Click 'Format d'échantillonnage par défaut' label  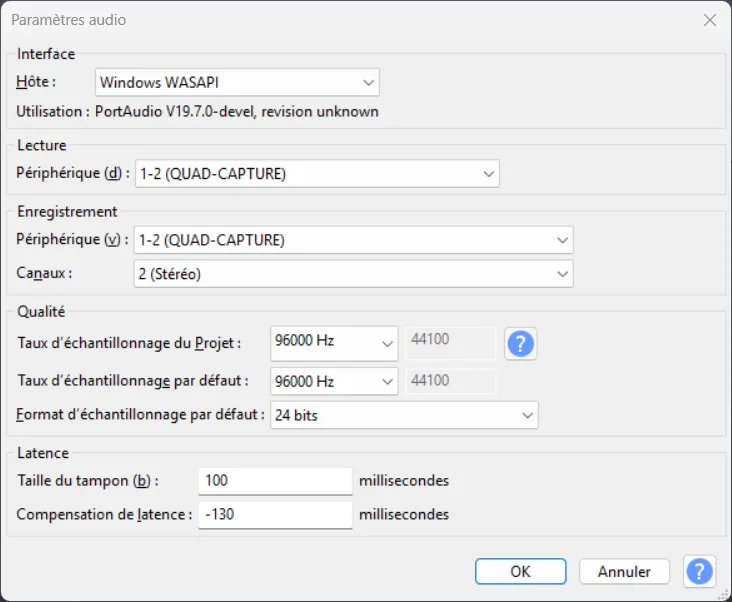point(141,414)
